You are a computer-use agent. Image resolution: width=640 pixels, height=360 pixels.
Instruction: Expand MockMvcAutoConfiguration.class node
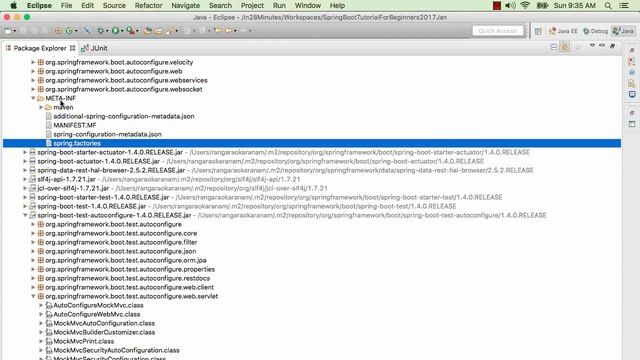41,323
